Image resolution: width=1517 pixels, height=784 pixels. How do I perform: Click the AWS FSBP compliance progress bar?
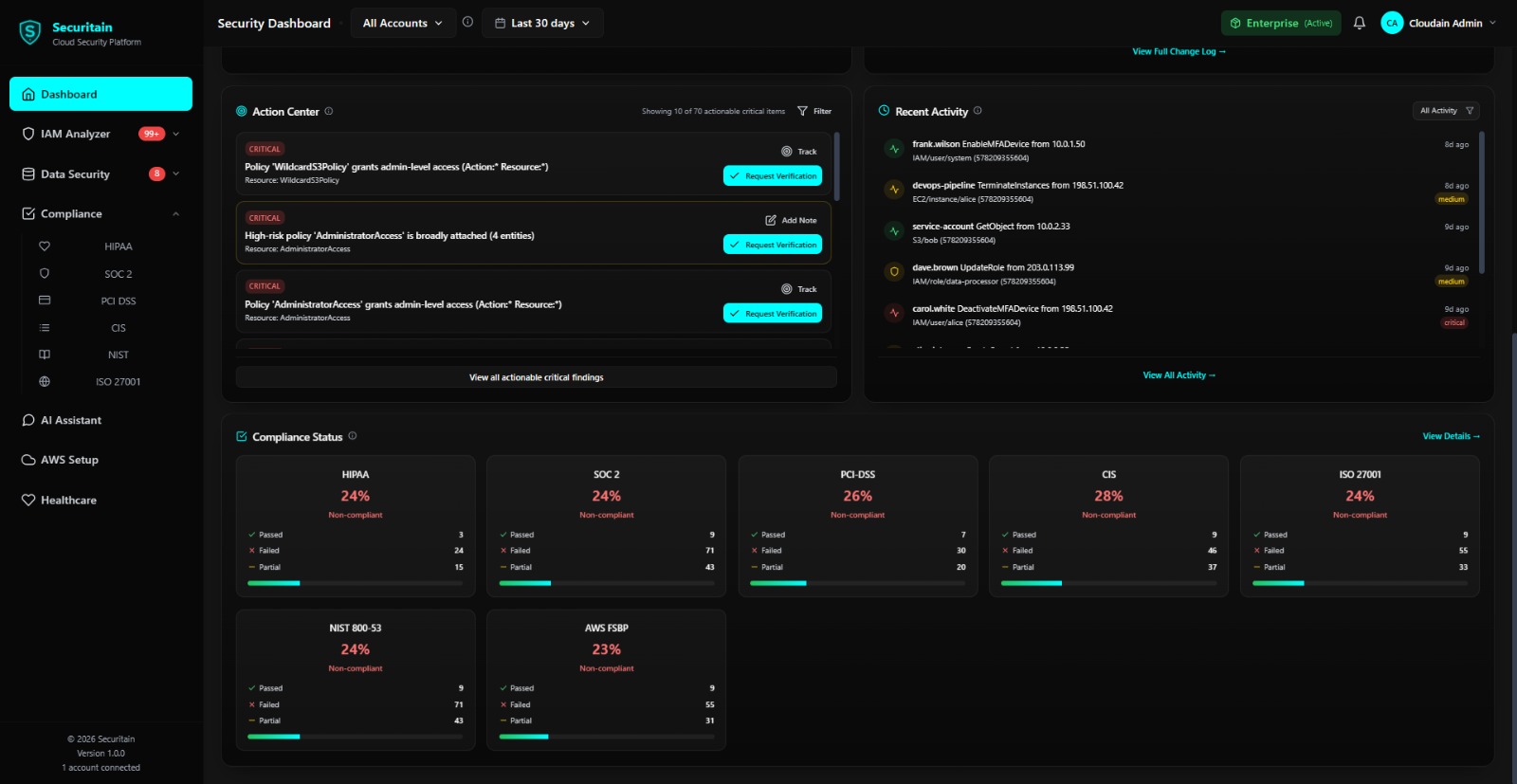607,737
